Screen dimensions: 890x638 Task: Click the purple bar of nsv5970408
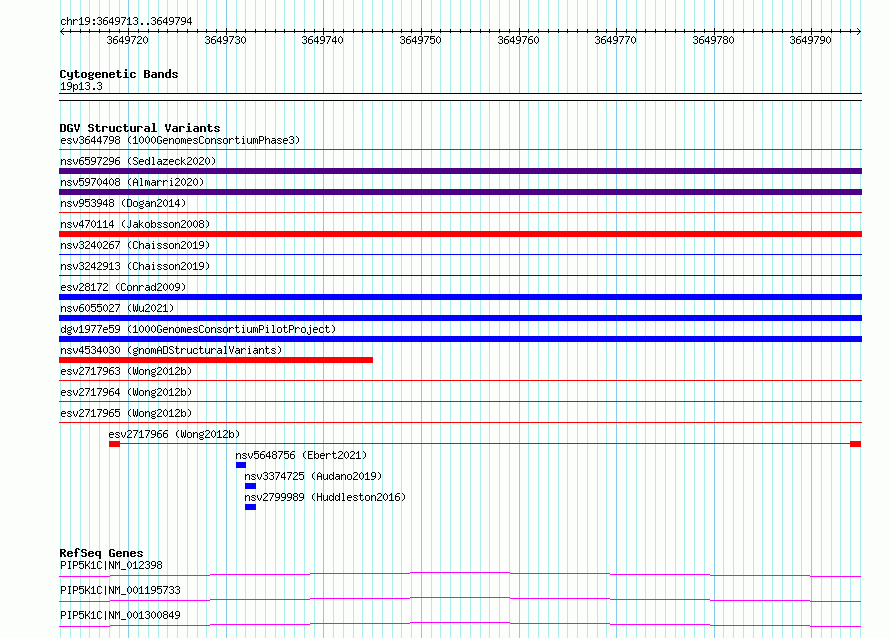460,192
